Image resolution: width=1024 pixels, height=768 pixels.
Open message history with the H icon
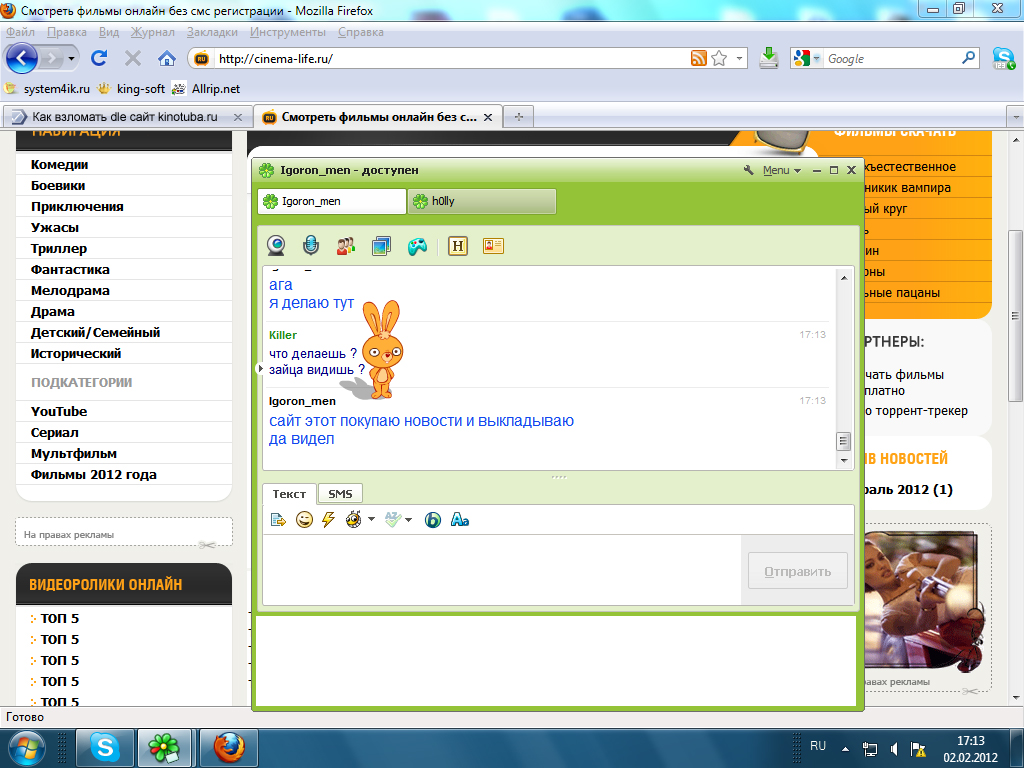pos(458,246)
